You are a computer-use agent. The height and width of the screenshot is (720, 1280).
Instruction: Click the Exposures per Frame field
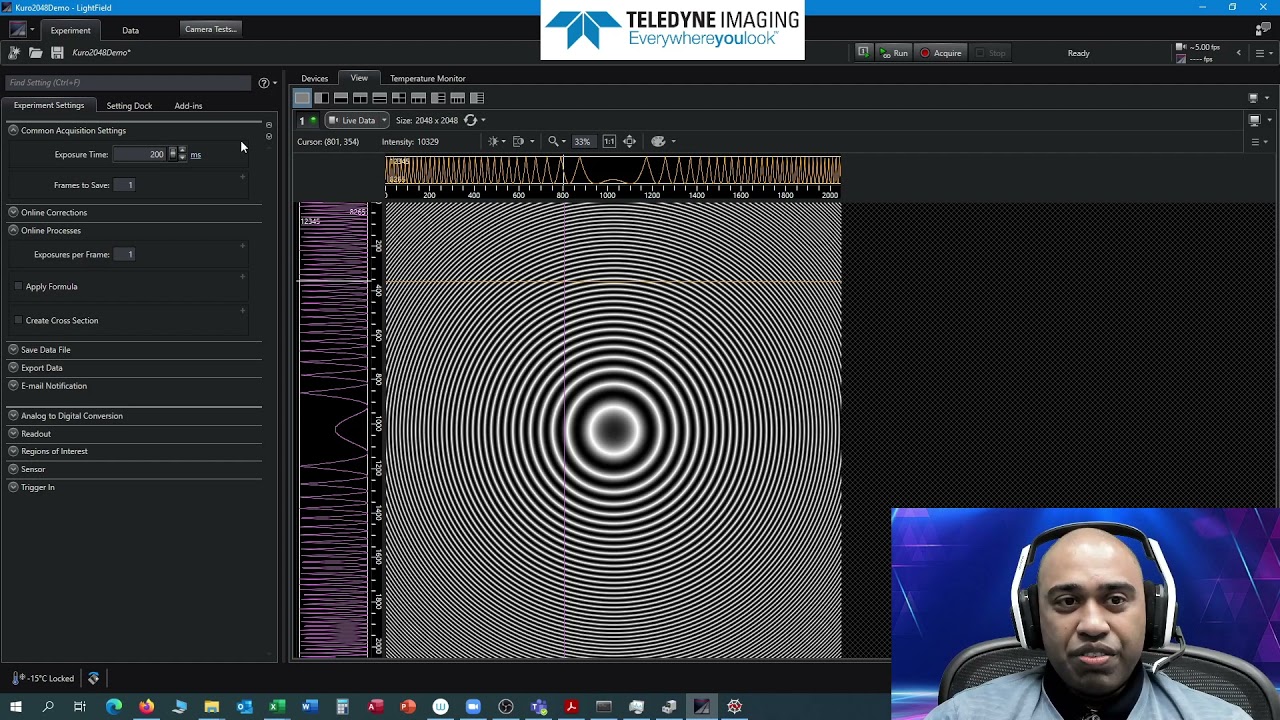[124, 255]
